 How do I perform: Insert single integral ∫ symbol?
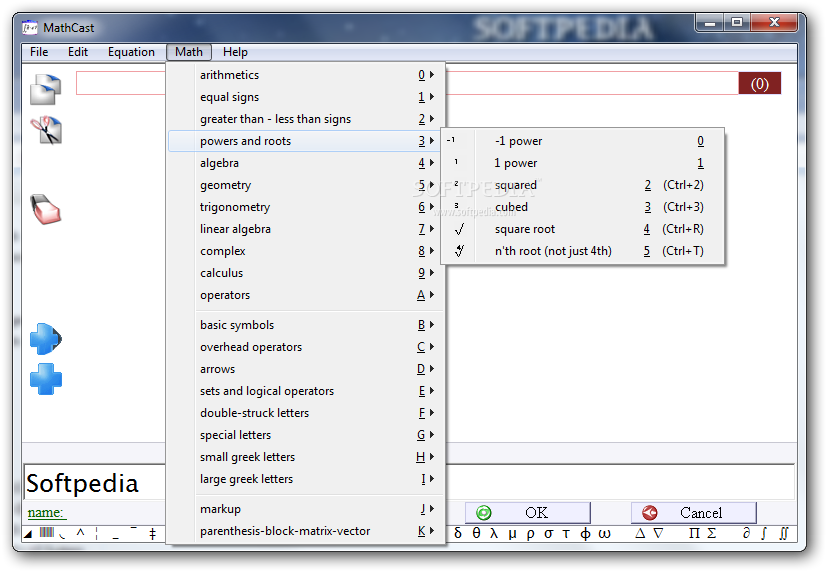coord(764,534)
